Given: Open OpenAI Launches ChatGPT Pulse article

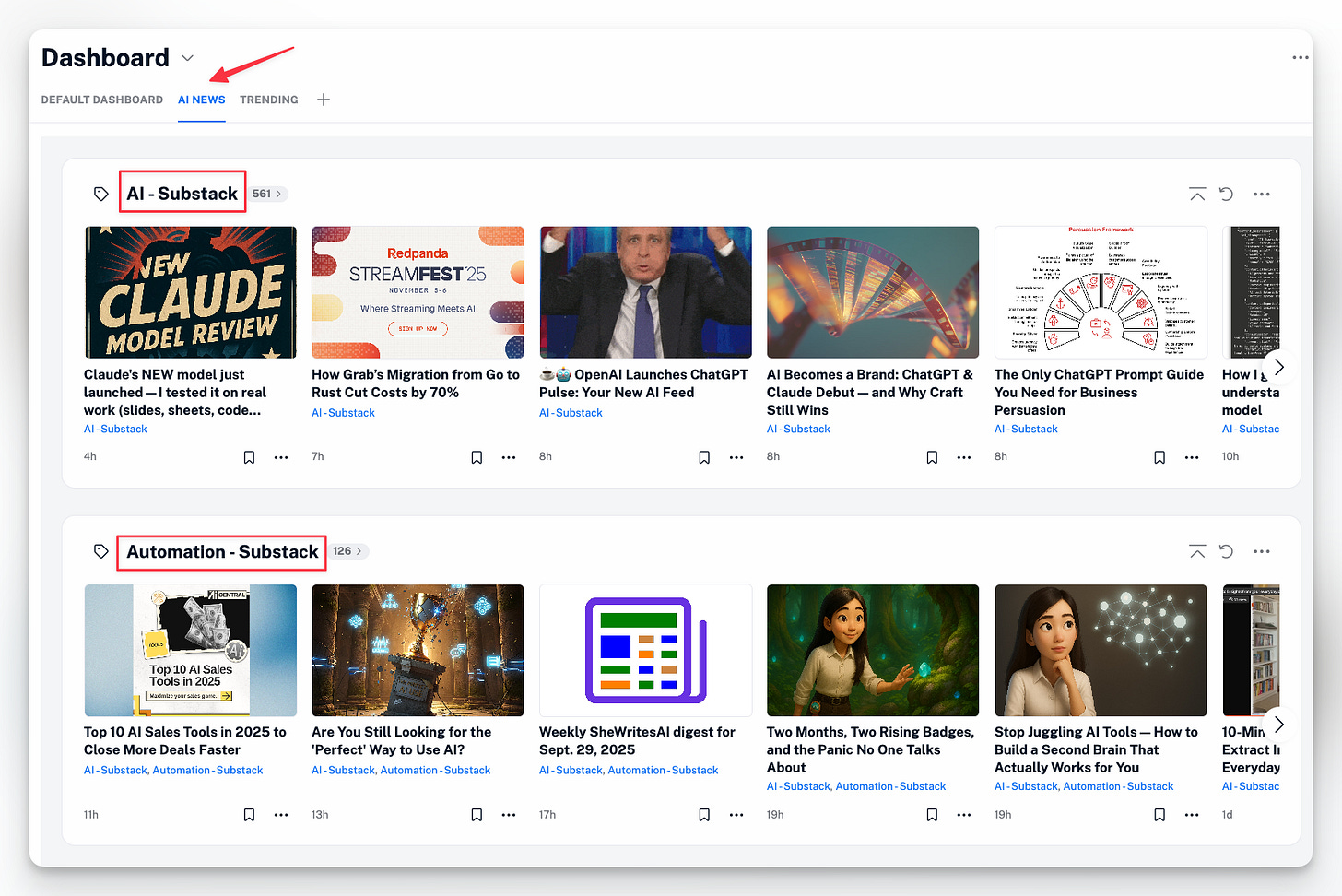Looking at the screenshot, I should click(x=643, y=383).
